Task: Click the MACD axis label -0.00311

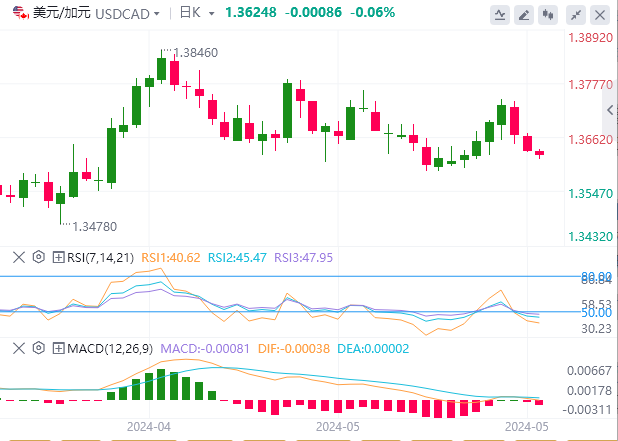Action: [x=587, y=410]
